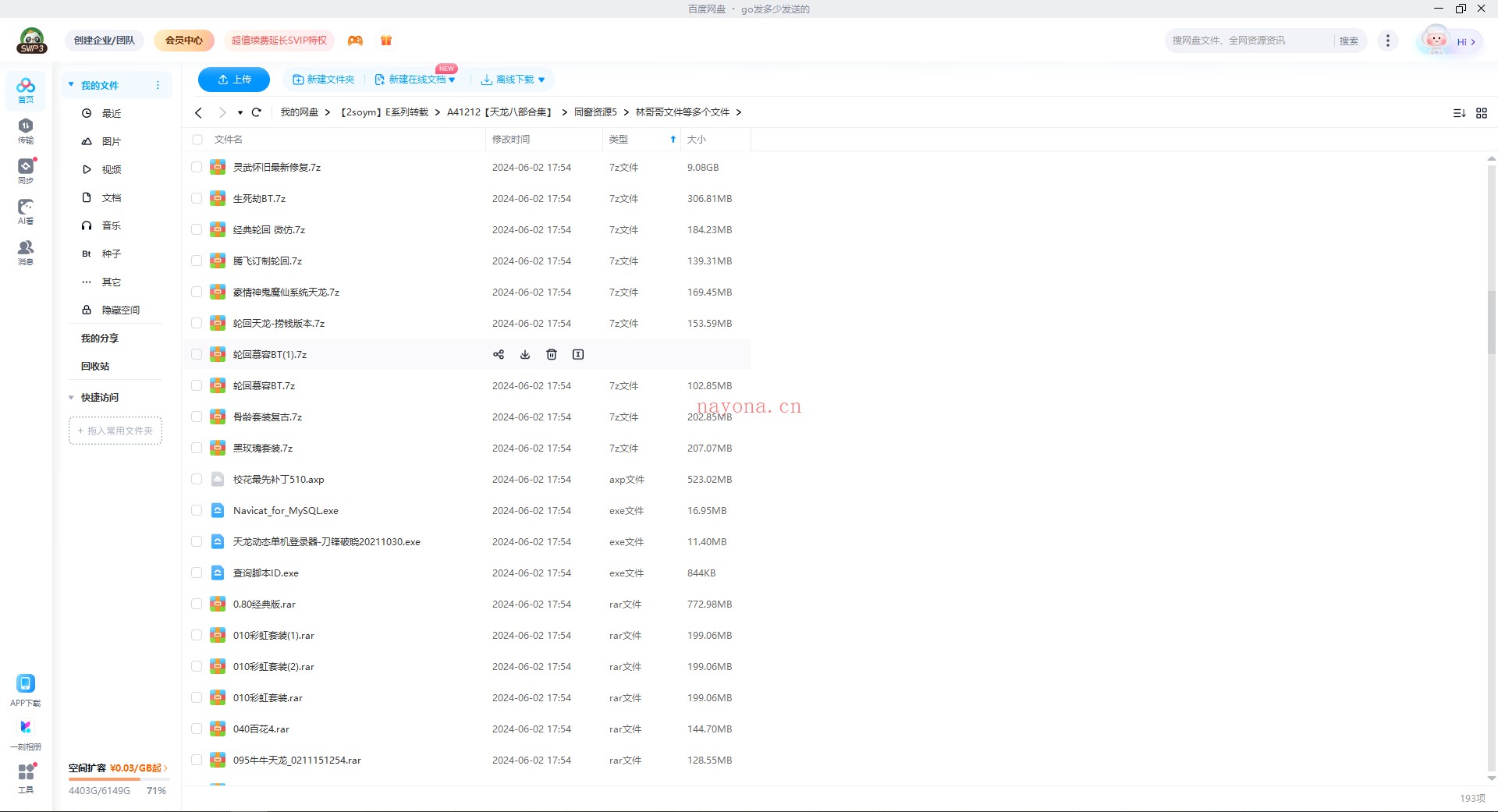Click 创建企业/团队 button
The height and width of the screenshot is (812, 1498).
105,41
